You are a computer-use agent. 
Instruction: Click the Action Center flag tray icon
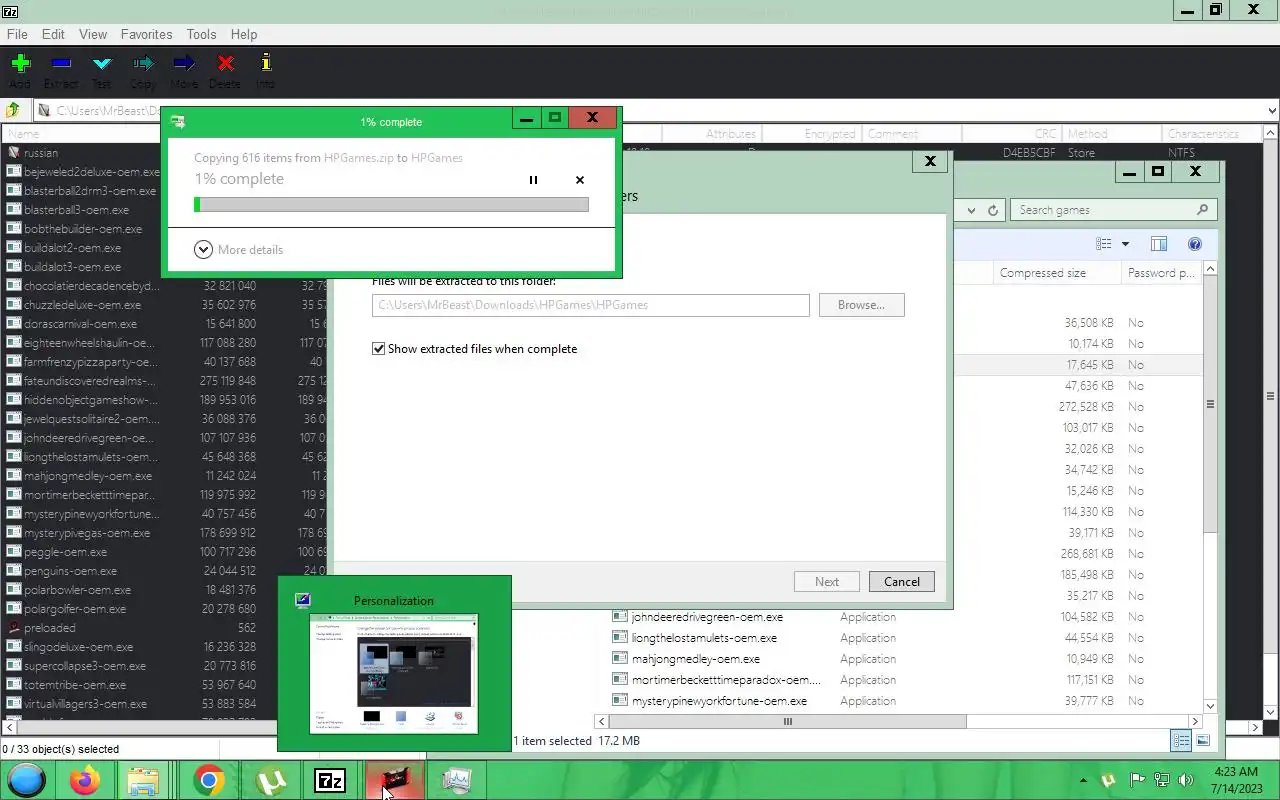coord(1138,780)
